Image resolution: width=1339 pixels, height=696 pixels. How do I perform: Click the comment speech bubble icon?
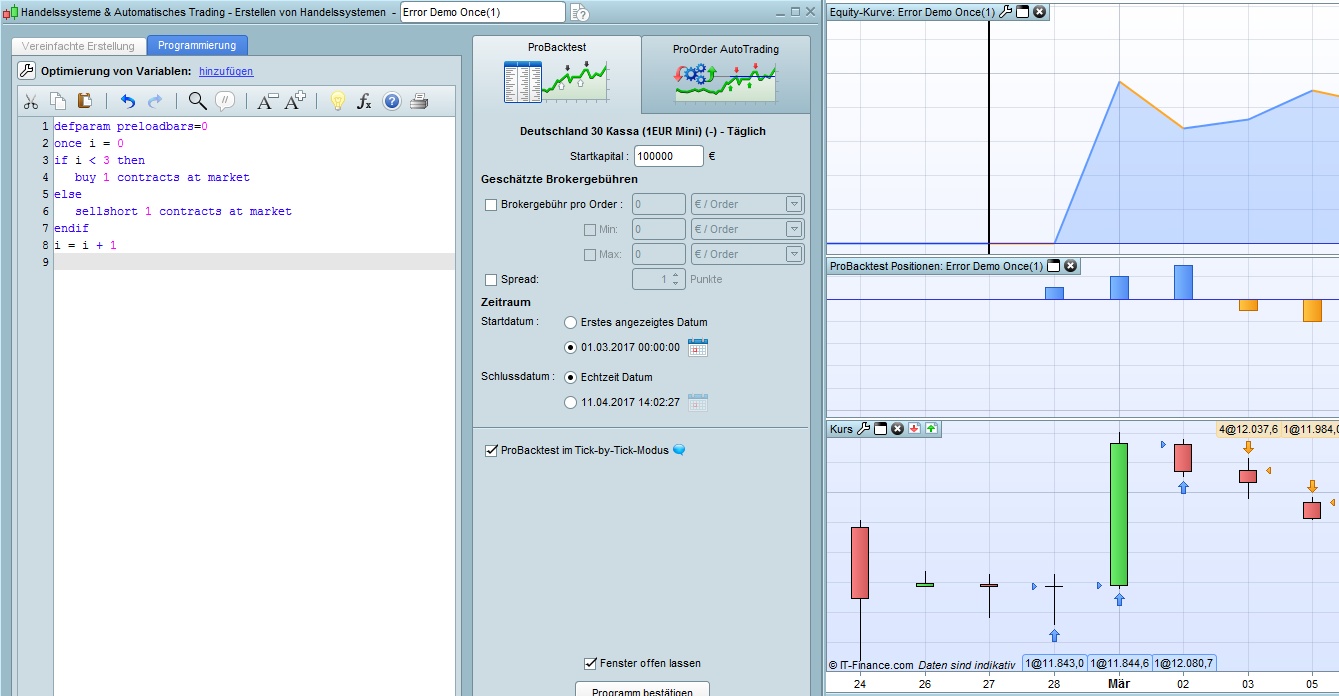[x=225, y=101]
